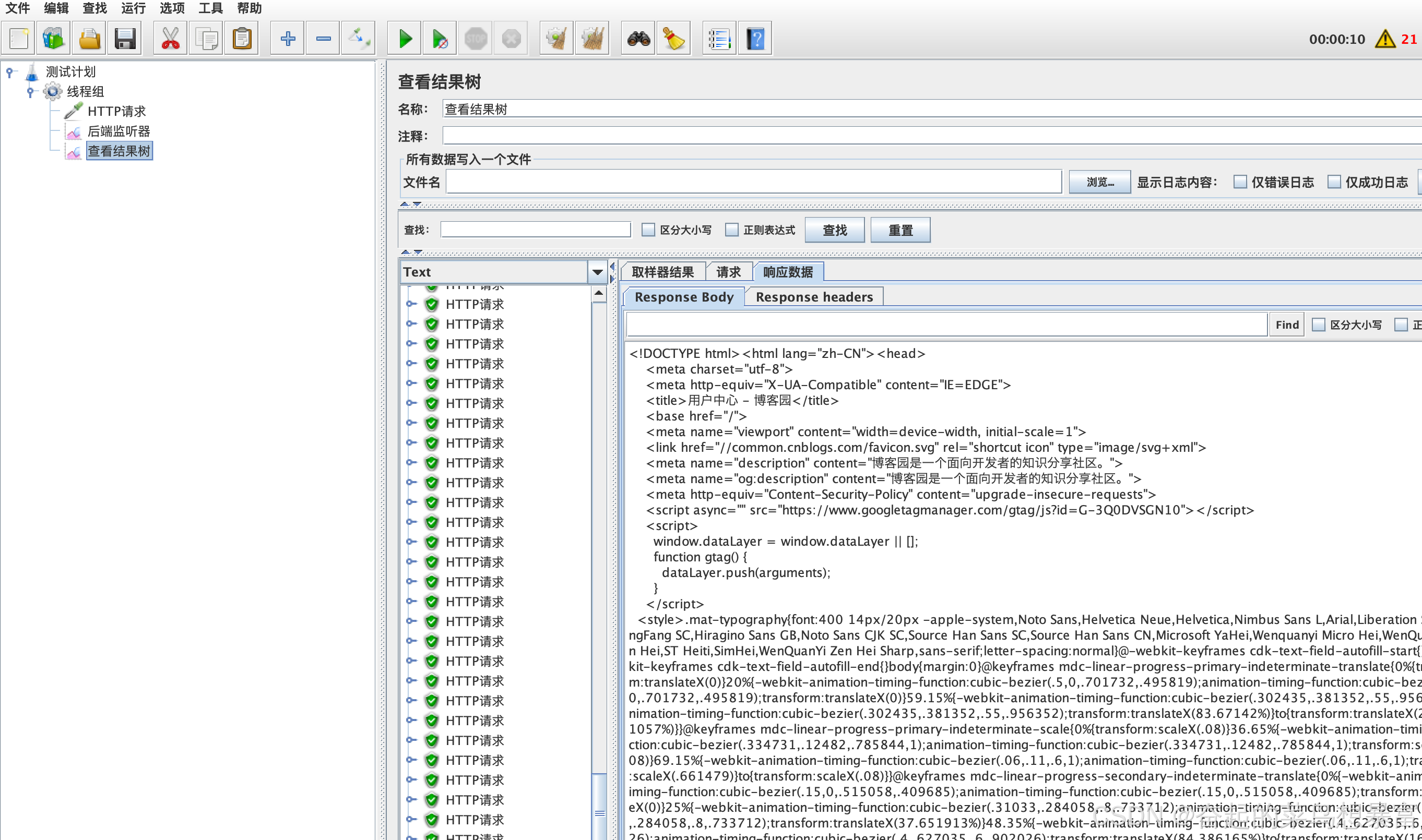The image size is (1422, 840).
Task: Click the Search/Binoculars icon in toolbar
Action: point(638,38)
